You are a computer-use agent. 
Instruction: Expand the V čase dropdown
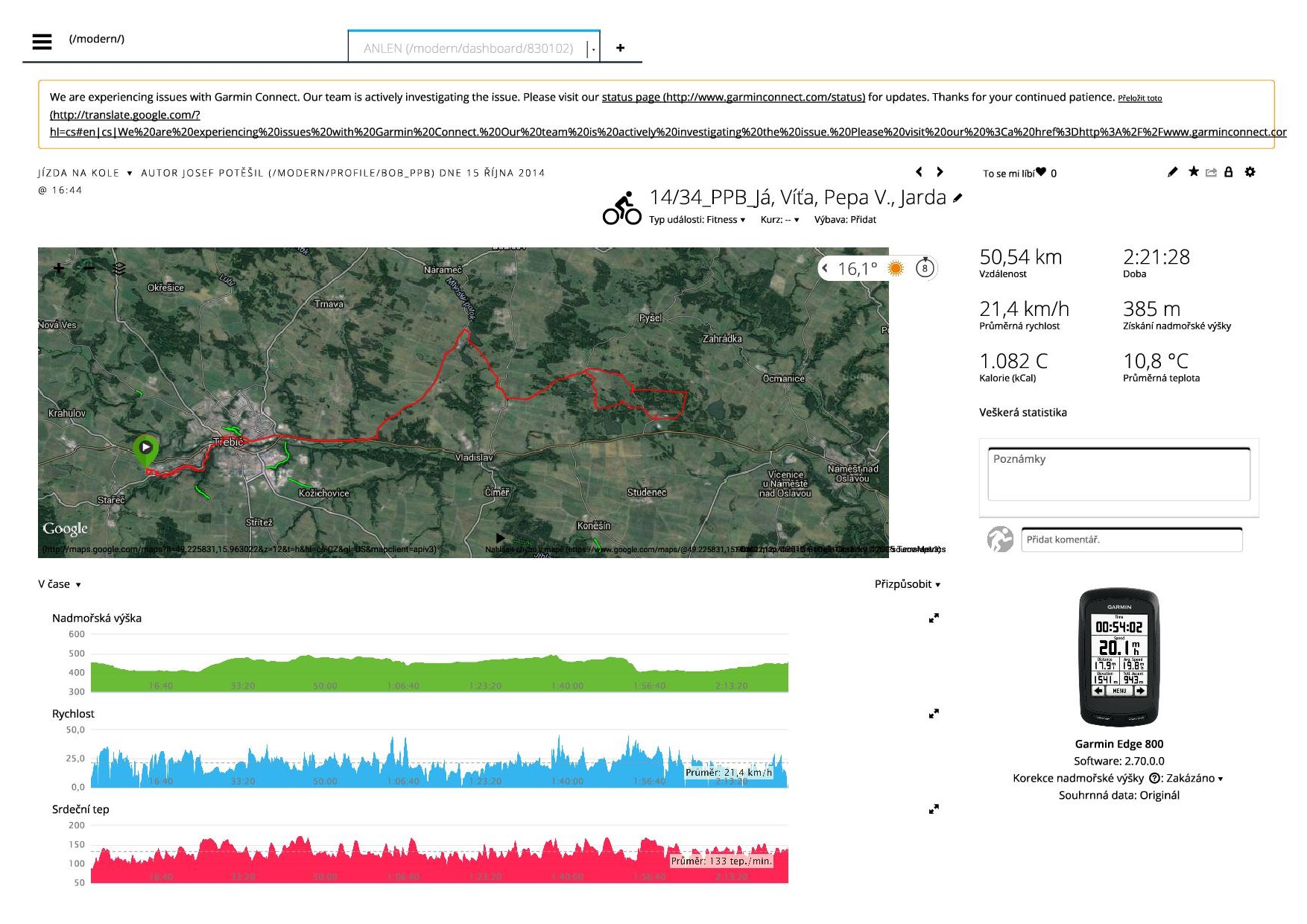click(x=60, y=584)
